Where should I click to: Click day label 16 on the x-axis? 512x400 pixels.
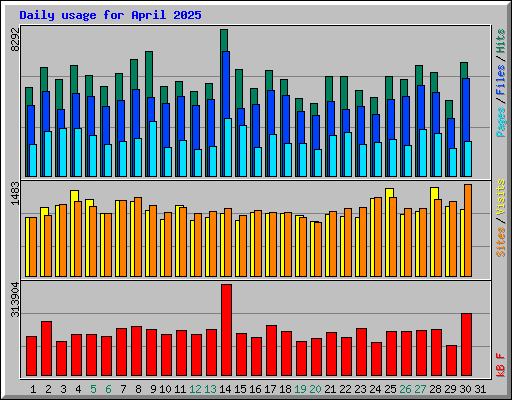tap(255, 389)
